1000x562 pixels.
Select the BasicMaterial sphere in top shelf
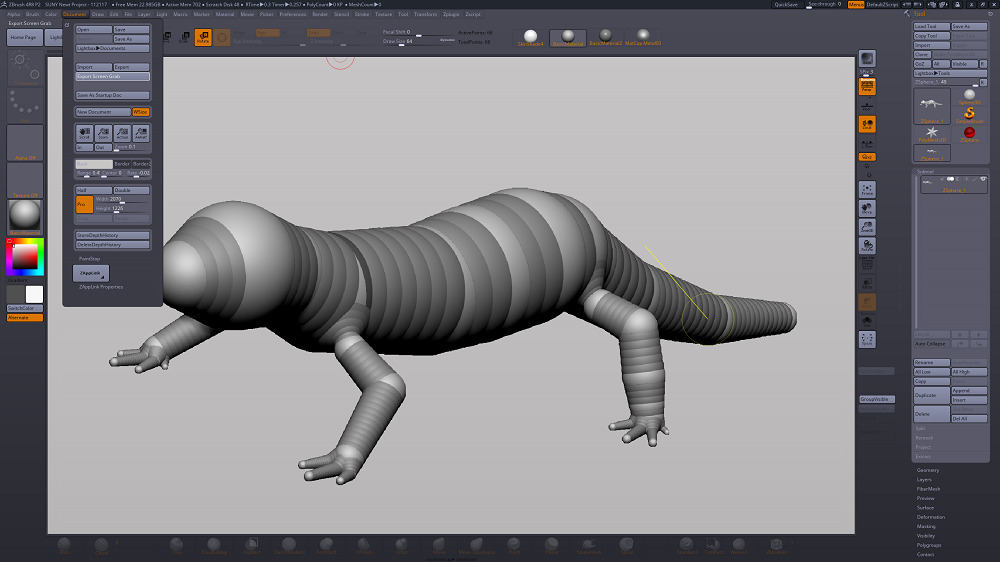coord(568,38)
